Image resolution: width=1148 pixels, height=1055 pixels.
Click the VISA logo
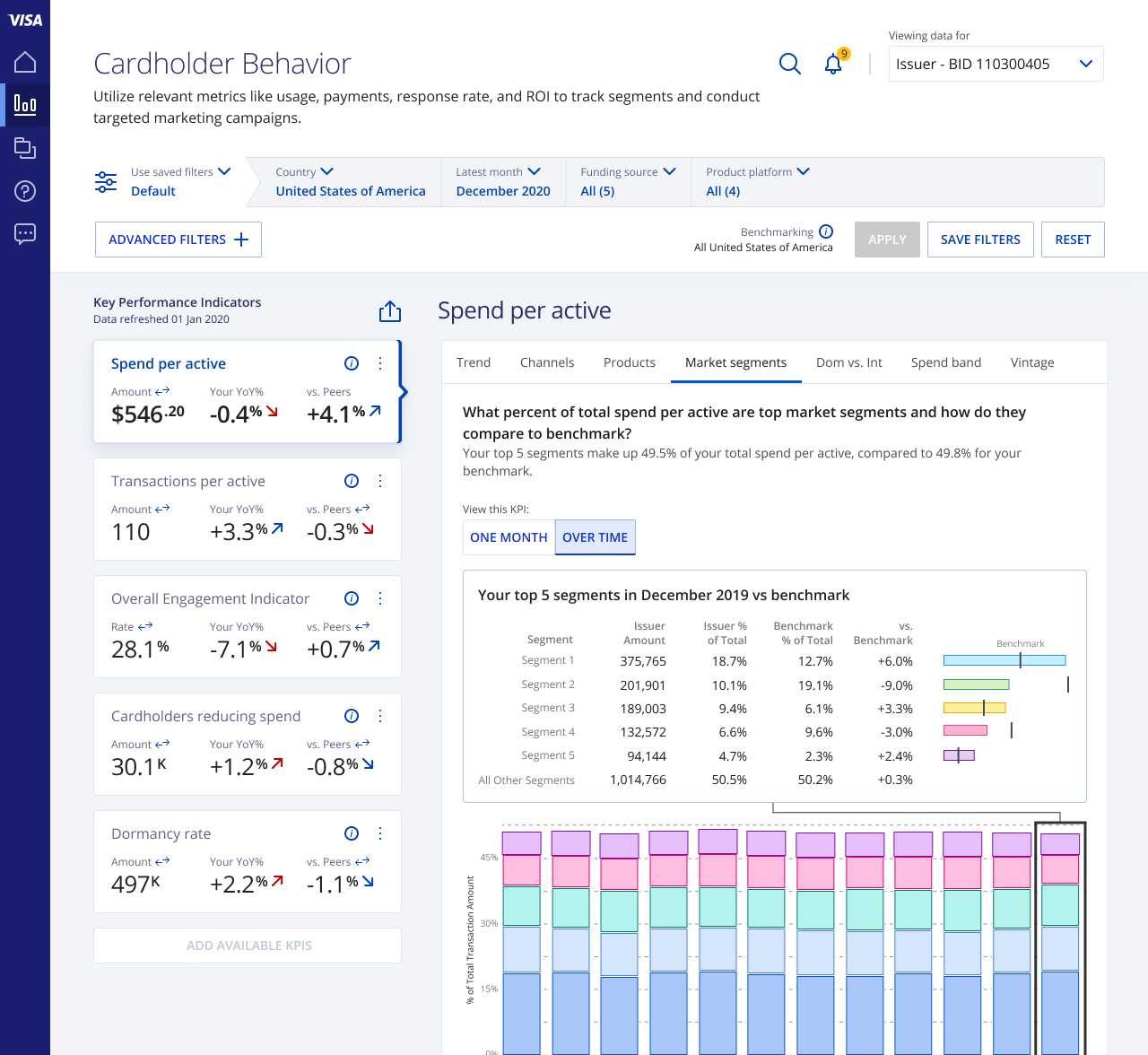25,20
